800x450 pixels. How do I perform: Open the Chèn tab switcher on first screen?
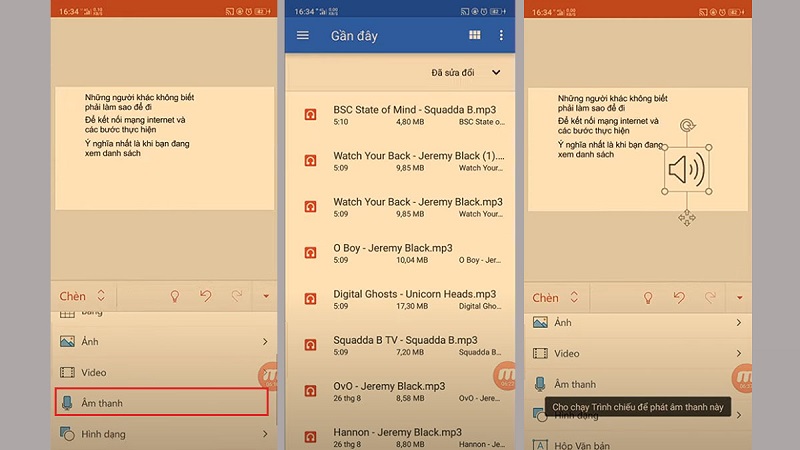(82, 296)
